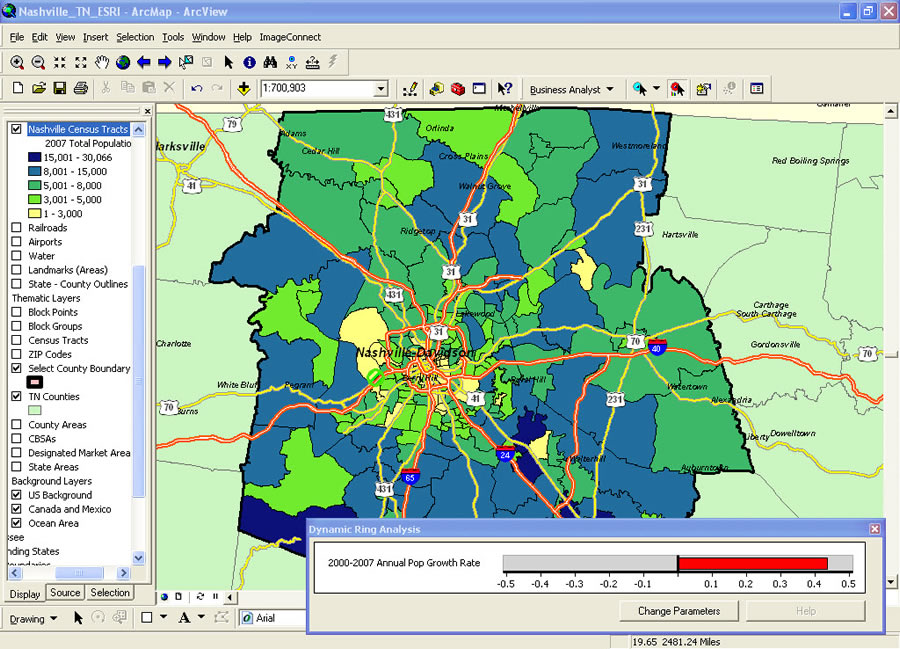
Task: Select the Select Features tool
Action: click(x=186, y=62)
